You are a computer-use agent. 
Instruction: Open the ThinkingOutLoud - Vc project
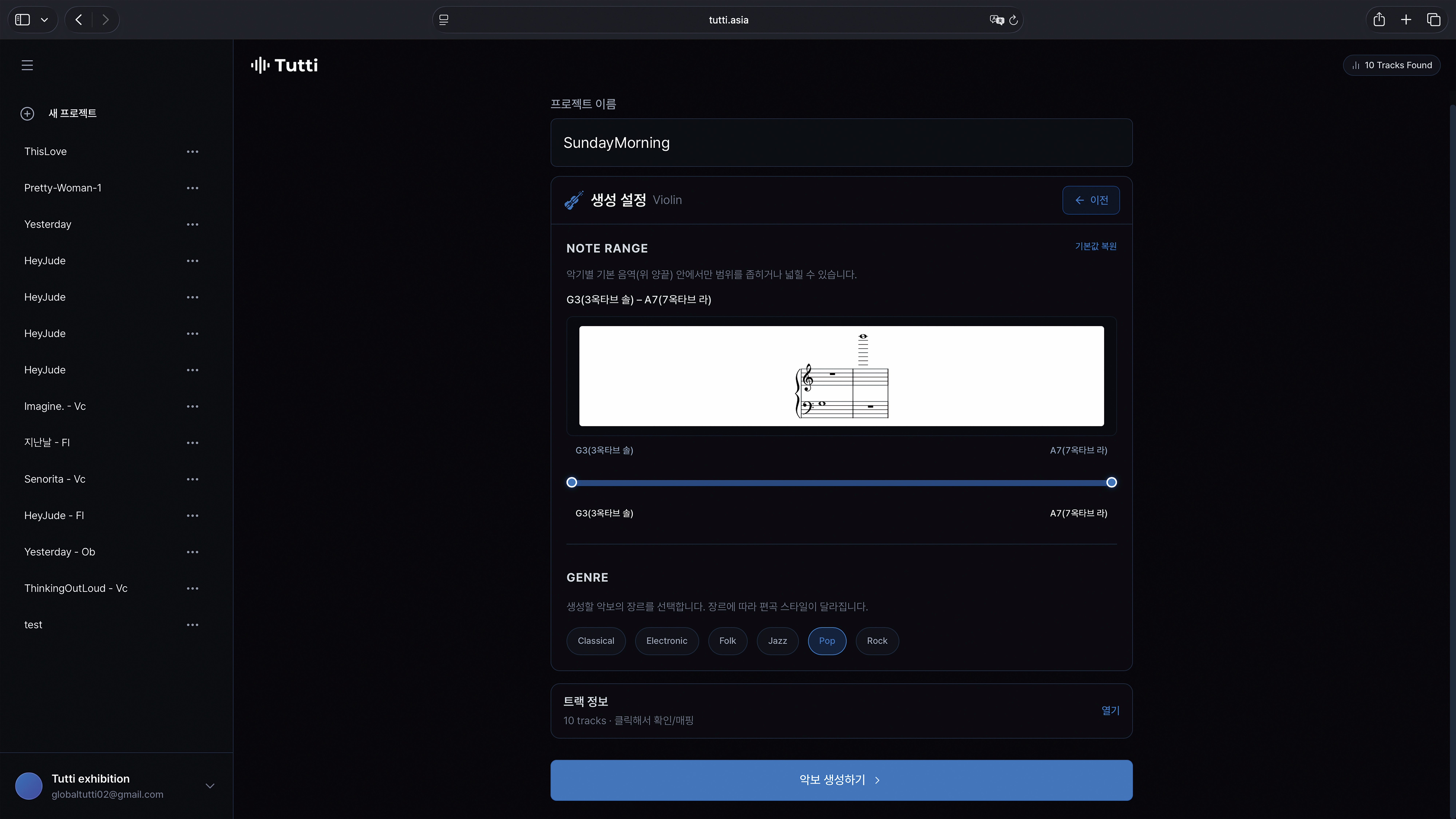[76, 588]
